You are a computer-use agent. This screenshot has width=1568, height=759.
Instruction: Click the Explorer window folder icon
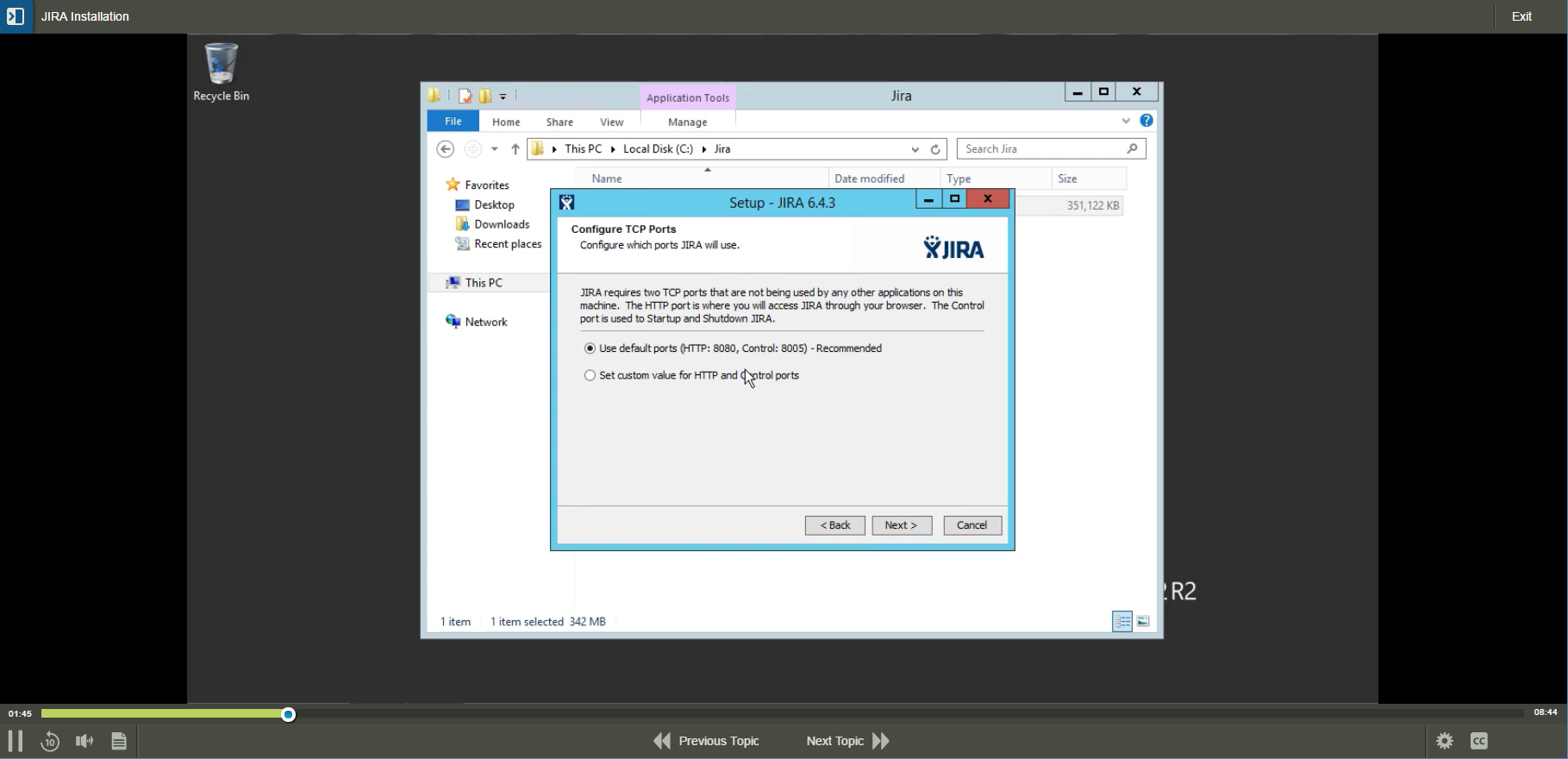pos(435,96)
